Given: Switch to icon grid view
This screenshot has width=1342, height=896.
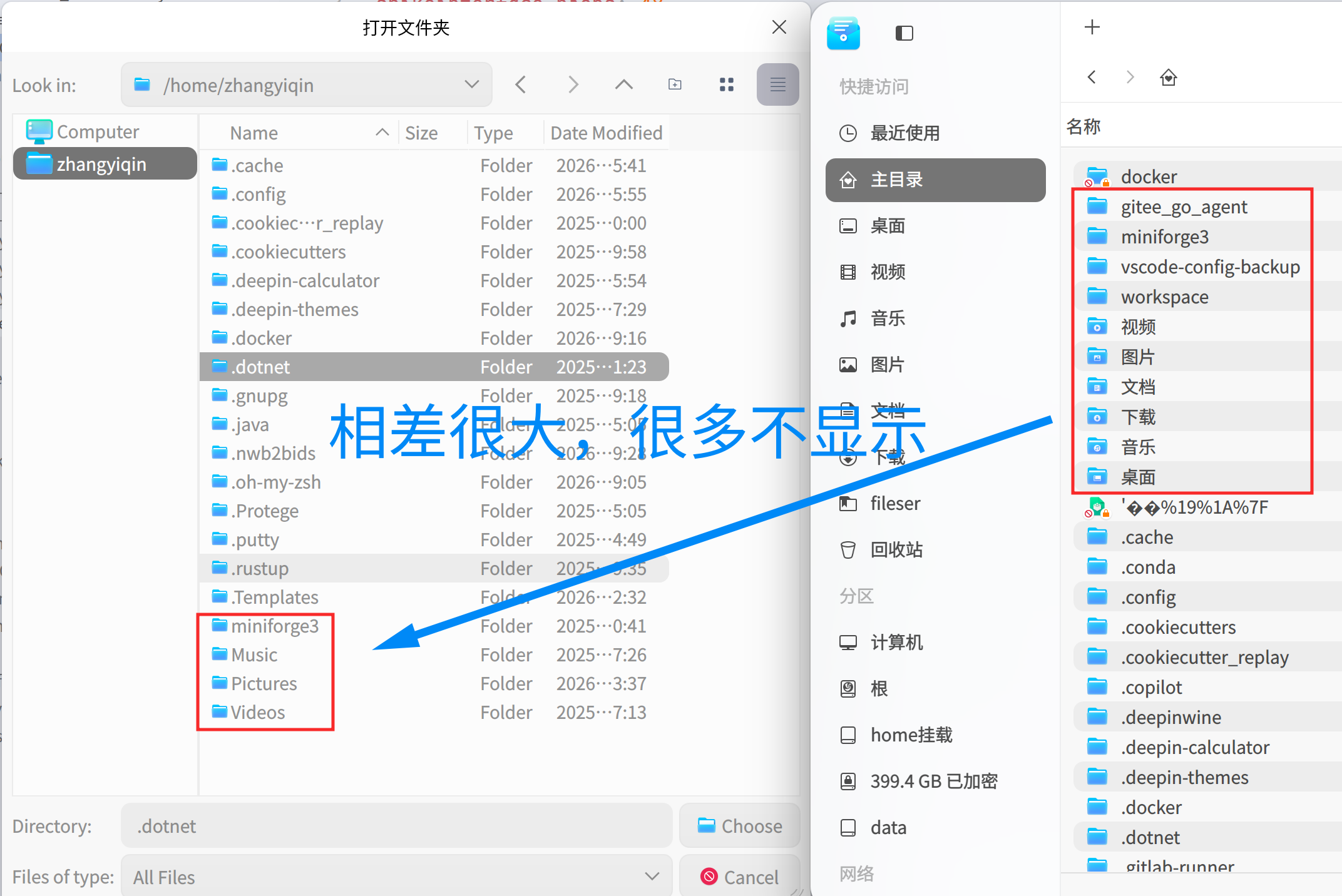Looking at the screenshot, I should pos(726,84).
